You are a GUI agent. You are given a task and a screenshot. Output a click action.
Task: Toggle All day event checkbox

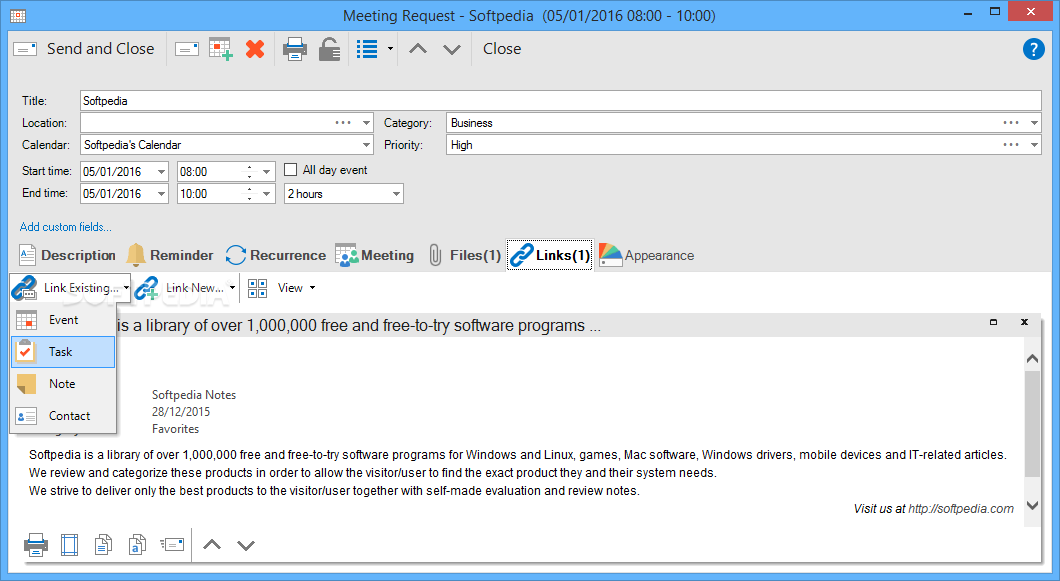pyautogui.click(x=291, y=170)
